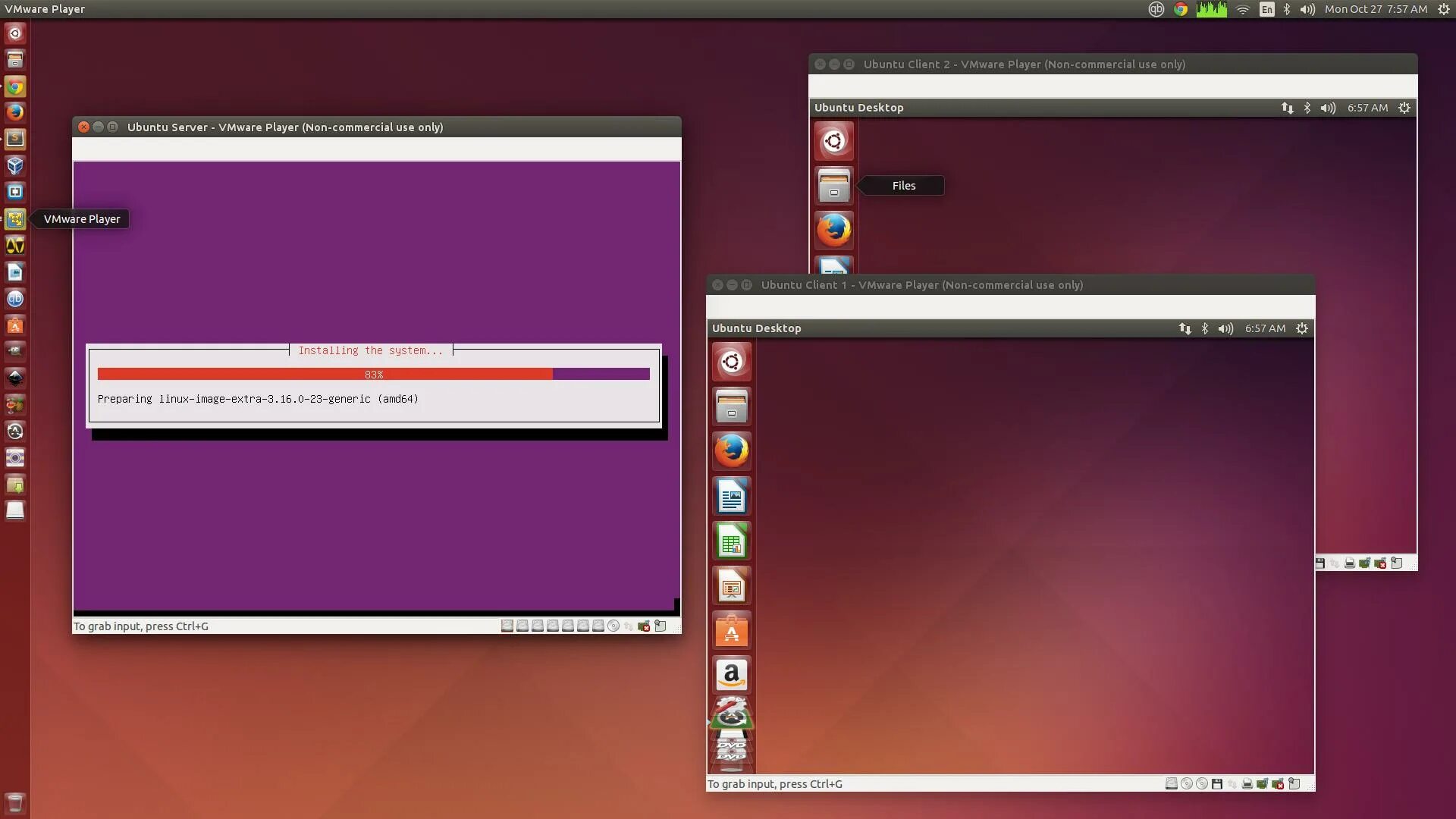
Task: Open the host sound volume menu
Action: coord(1307,9)
